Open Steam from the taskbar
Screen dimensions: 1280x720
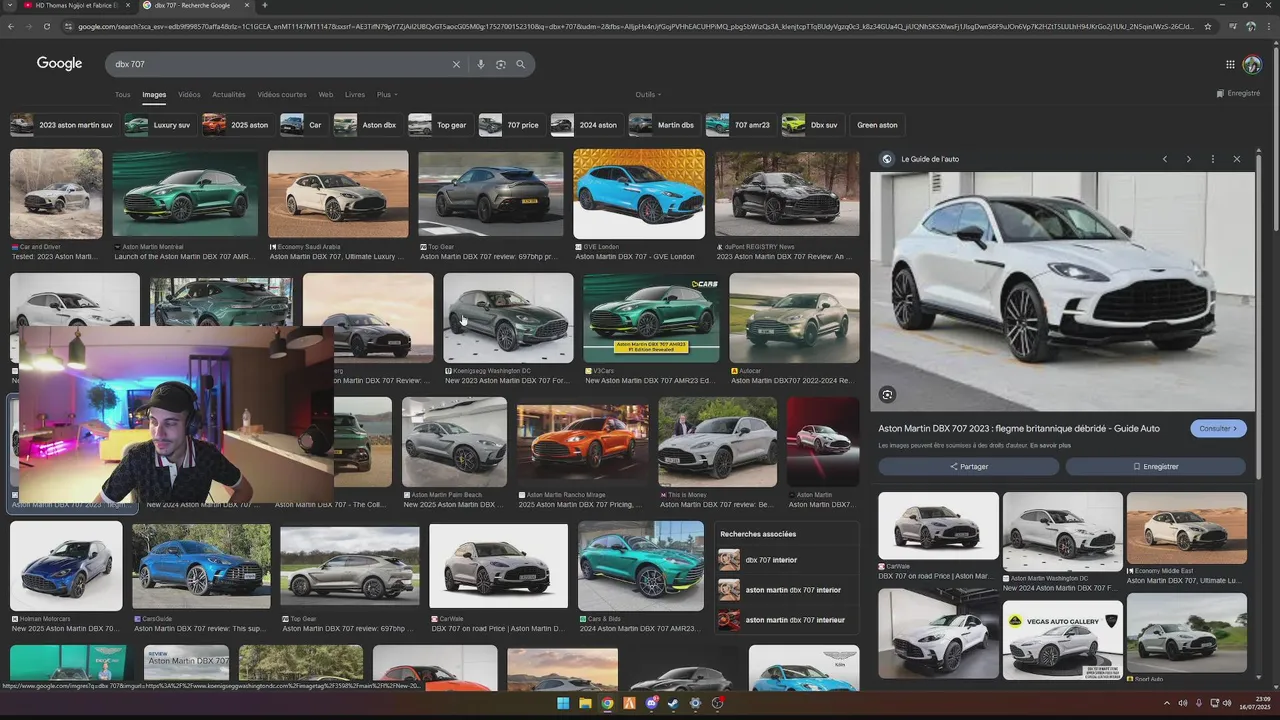pyautogui.click(x=673, y=703)
